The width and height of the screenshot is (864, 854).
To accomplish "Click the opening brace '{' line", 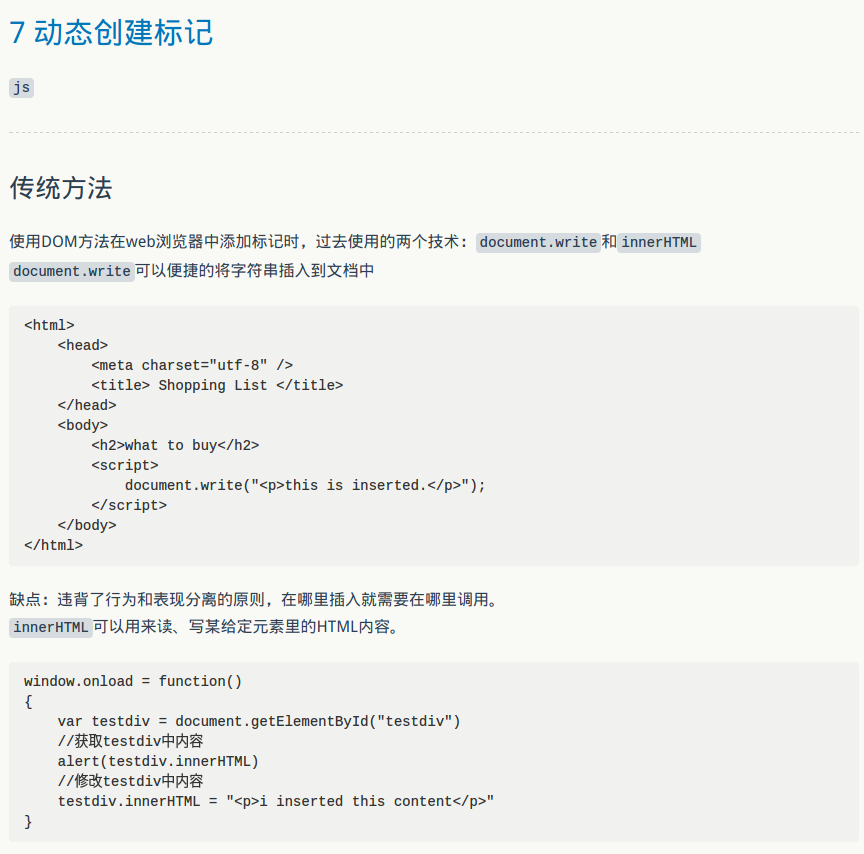I will coord(28,701).
